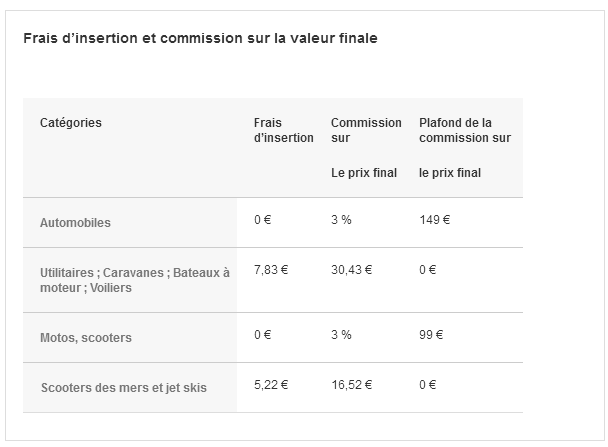Click the 5,22 € insertion fee cell
The height and width of the screenshot is (447, 608).
pos(271,385)
